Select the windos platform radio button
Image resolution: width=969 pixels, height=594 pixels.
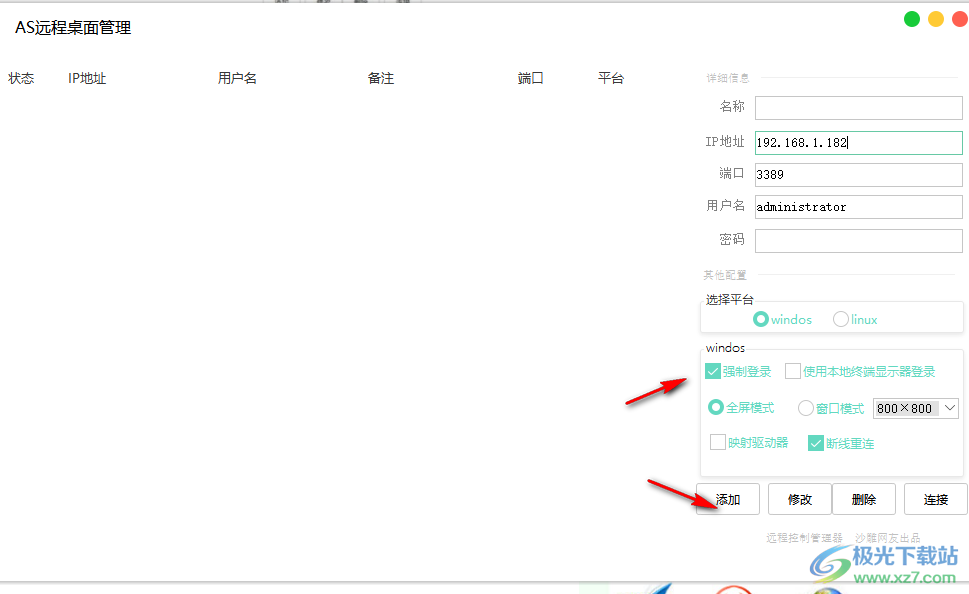pyautogui.click(x=761, y=319)
